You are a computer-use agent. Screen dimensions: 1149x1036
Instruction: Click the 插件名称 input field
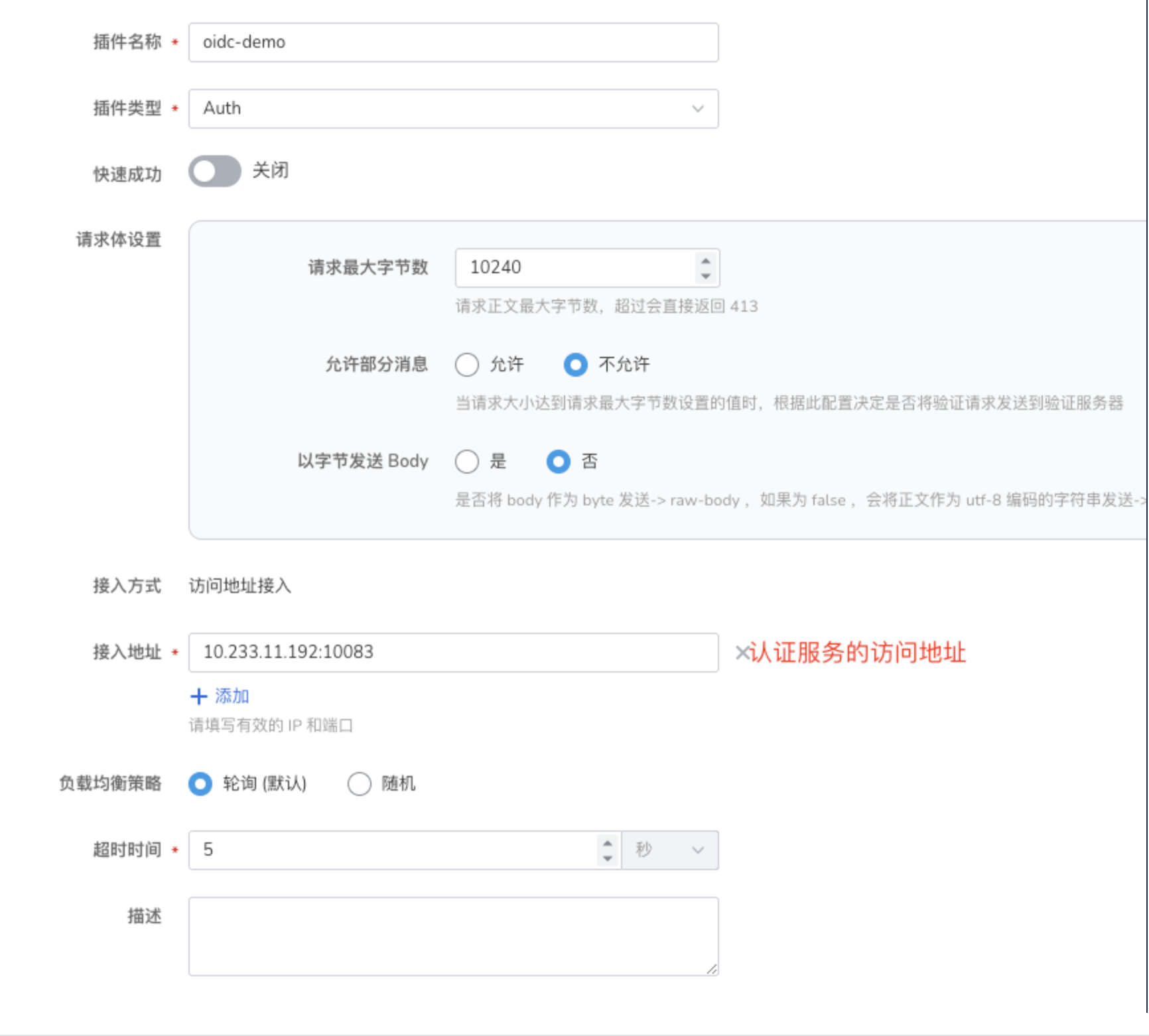click(453, 42)
